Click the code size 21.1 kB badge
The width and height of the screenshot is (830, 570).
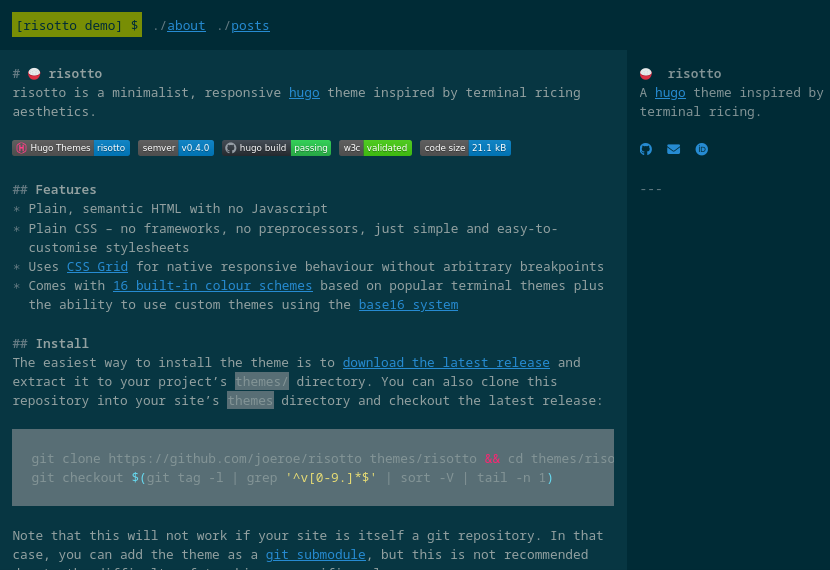pos(465,148)
